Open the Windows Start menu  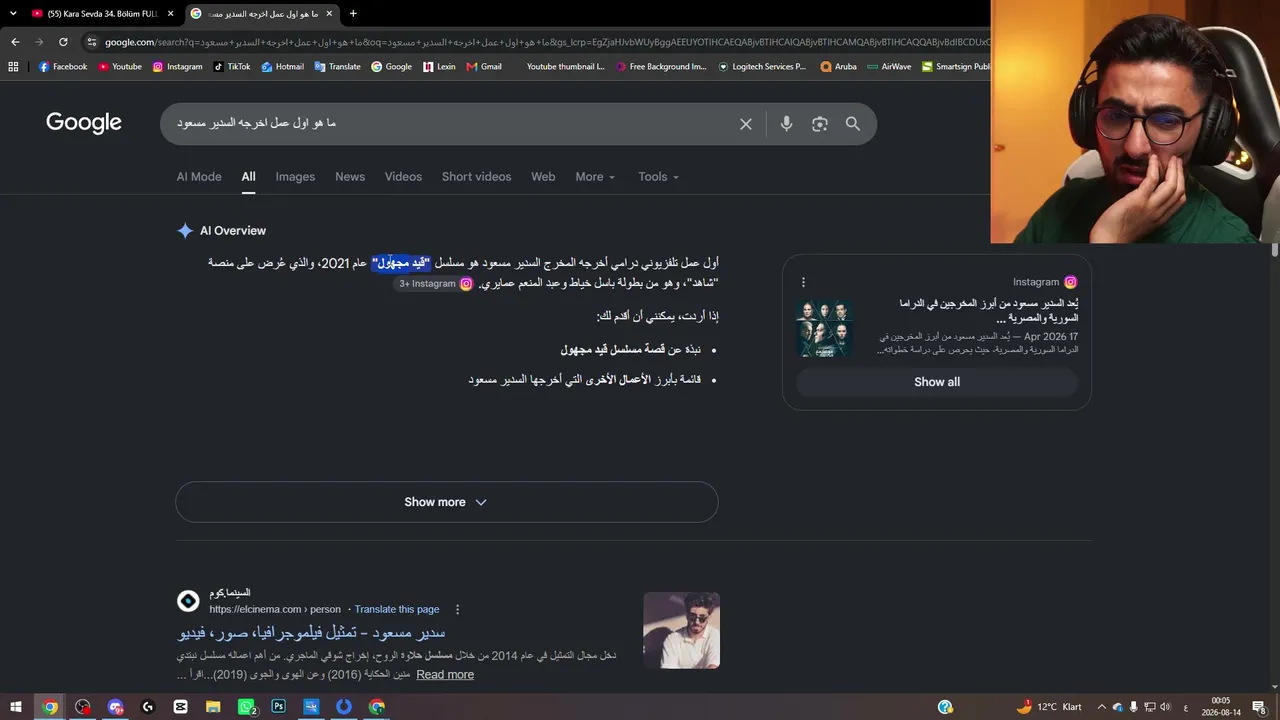(16, 707)
